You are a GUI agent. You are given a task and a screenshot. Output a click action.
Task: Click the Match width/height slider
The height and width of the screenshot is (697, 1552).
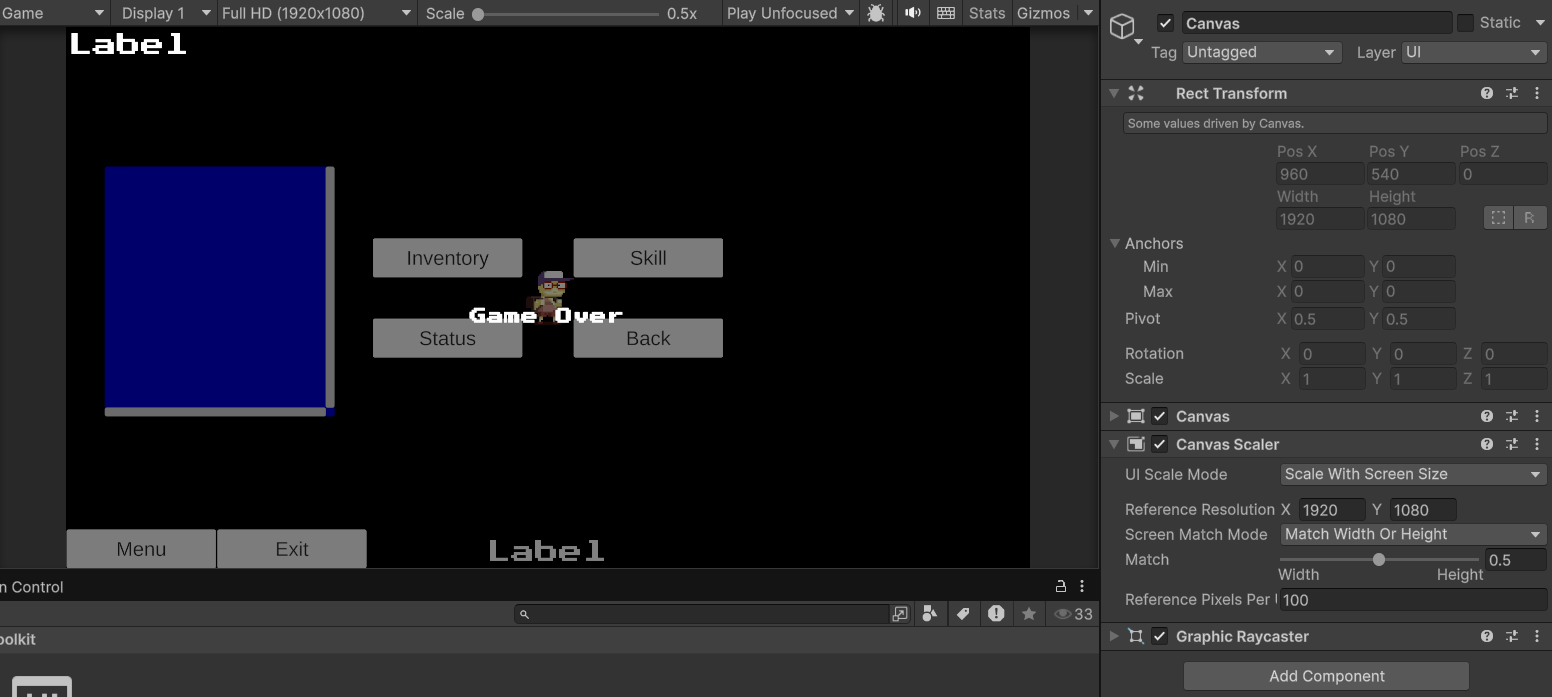pos(1380,560)
